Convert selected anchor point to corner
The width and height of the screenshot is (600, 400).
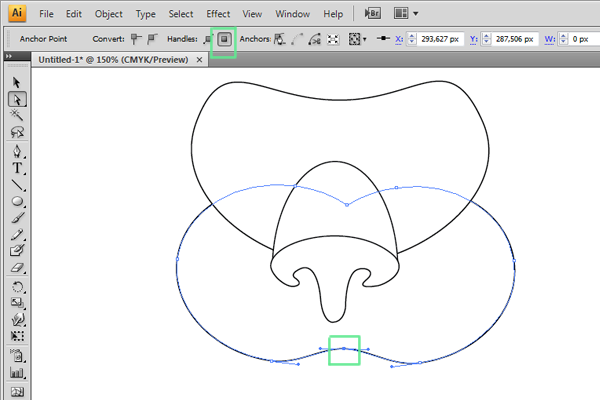click(x=135, y=39)
